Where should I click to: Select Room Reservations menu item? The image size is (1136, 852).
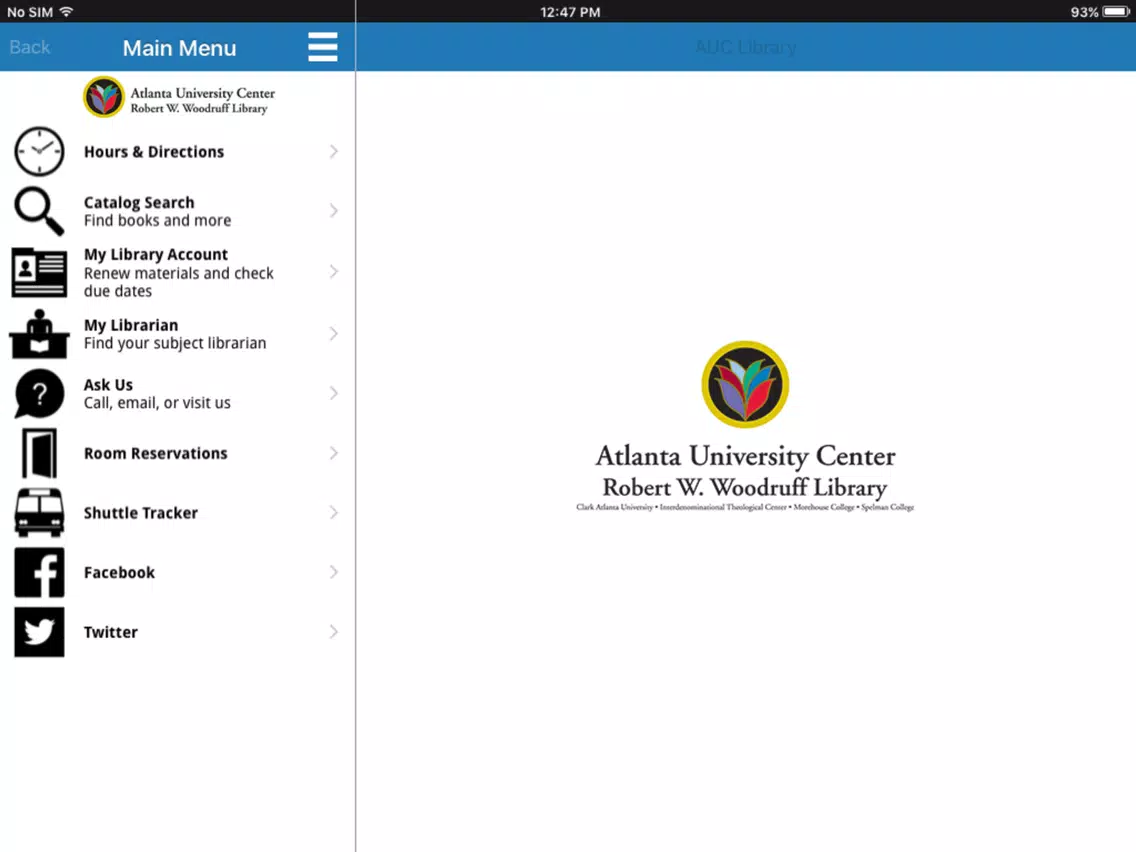(x=178, y=454)
